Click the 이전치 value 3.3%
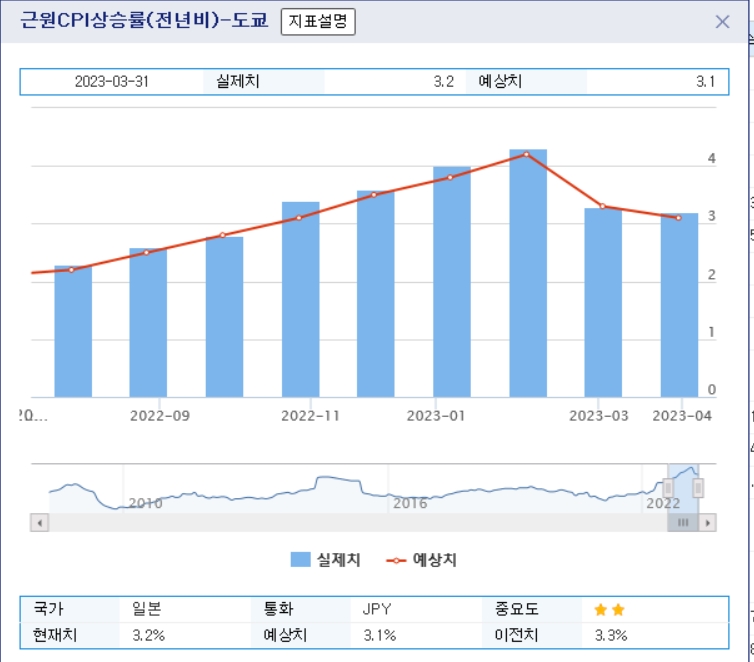This screenshot has width=754, height=662. (611, 636)
